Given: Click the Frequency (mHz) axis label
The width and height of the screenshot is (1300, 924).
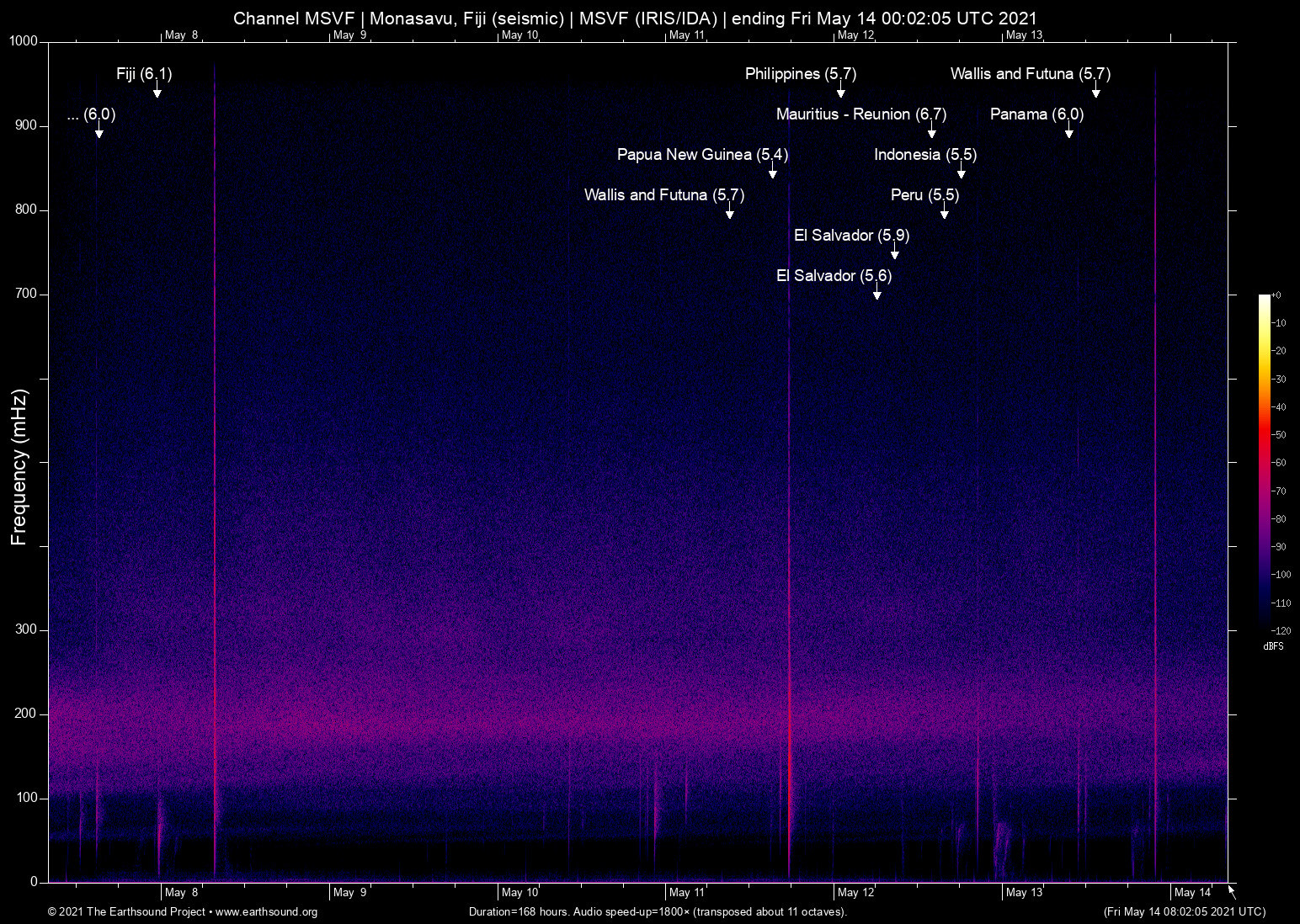Looking at the screenshot, I should click(x=19, y=467).
